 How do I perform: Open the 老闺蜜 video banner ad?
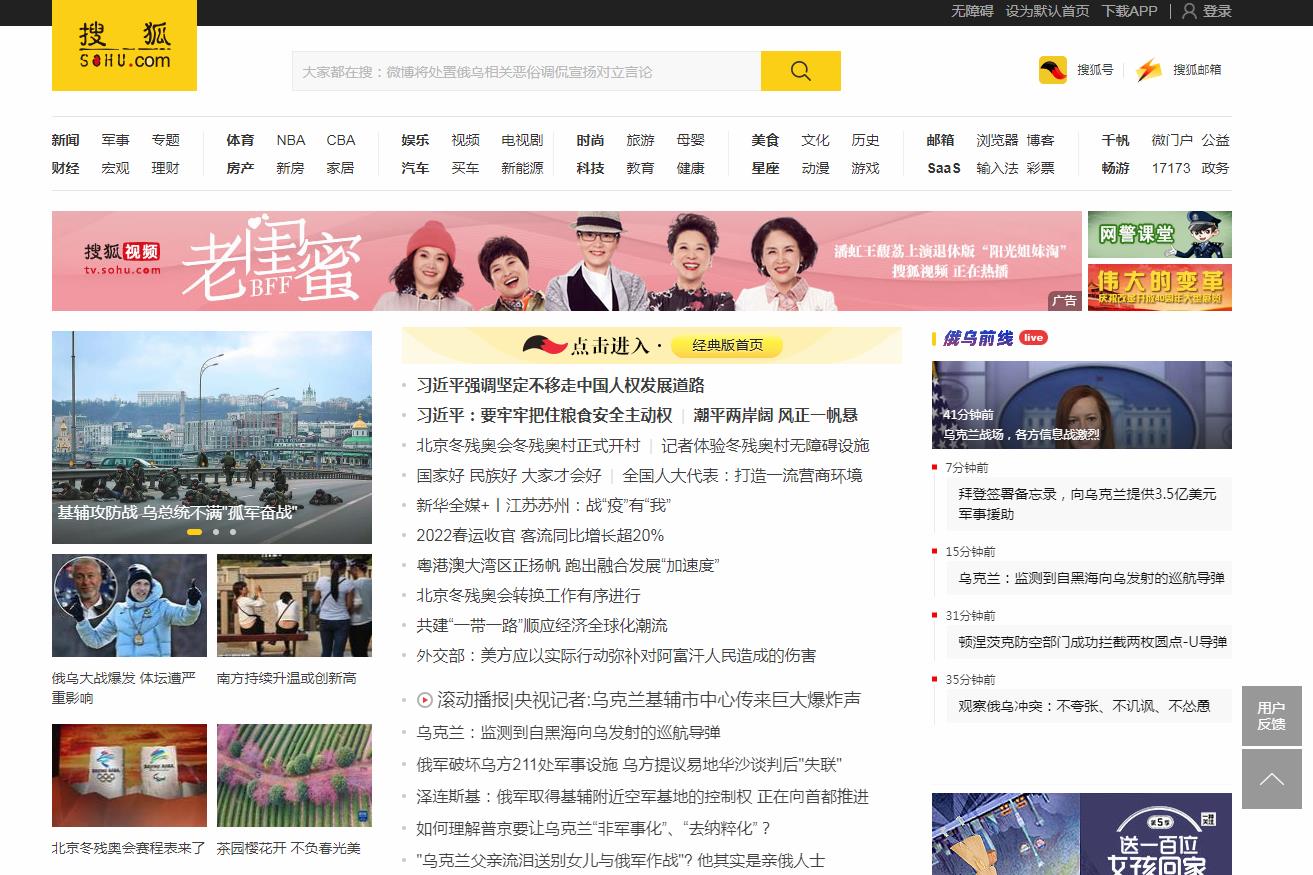click(567, 261)
